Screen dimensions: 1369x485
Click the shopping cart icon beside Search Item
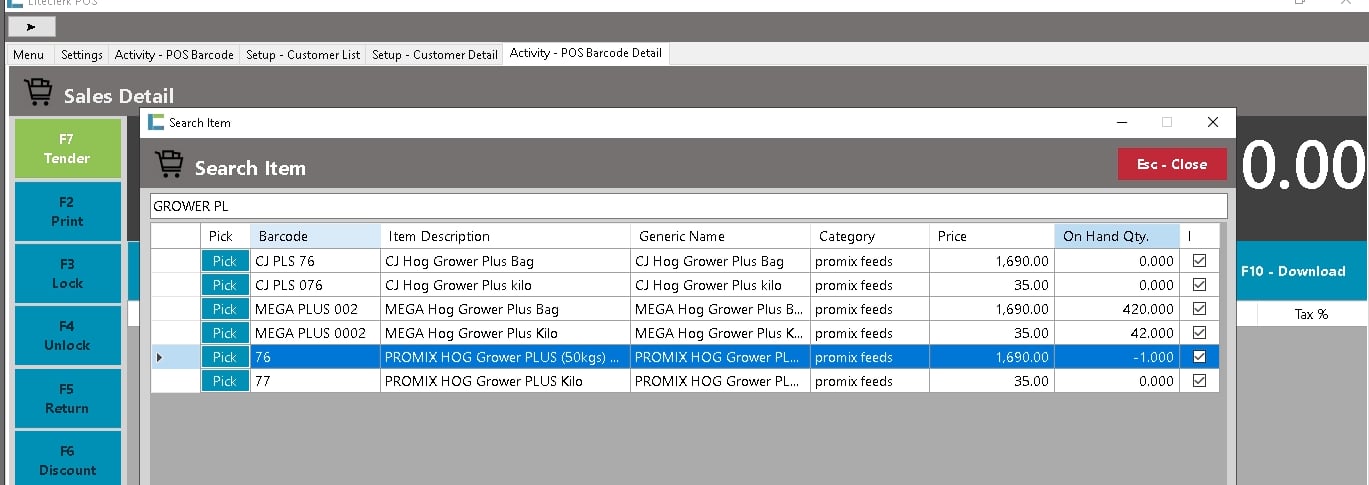coord(170,165)
